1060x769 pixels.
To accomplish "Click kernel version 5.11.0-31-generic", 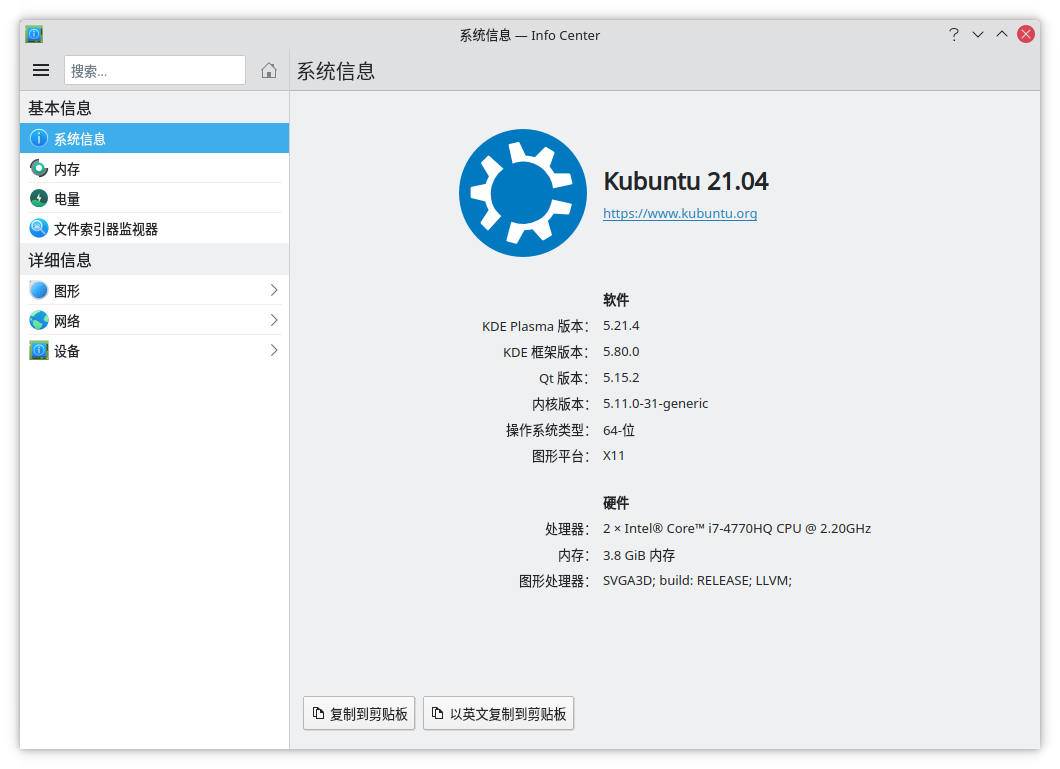I will click(656, 403).
